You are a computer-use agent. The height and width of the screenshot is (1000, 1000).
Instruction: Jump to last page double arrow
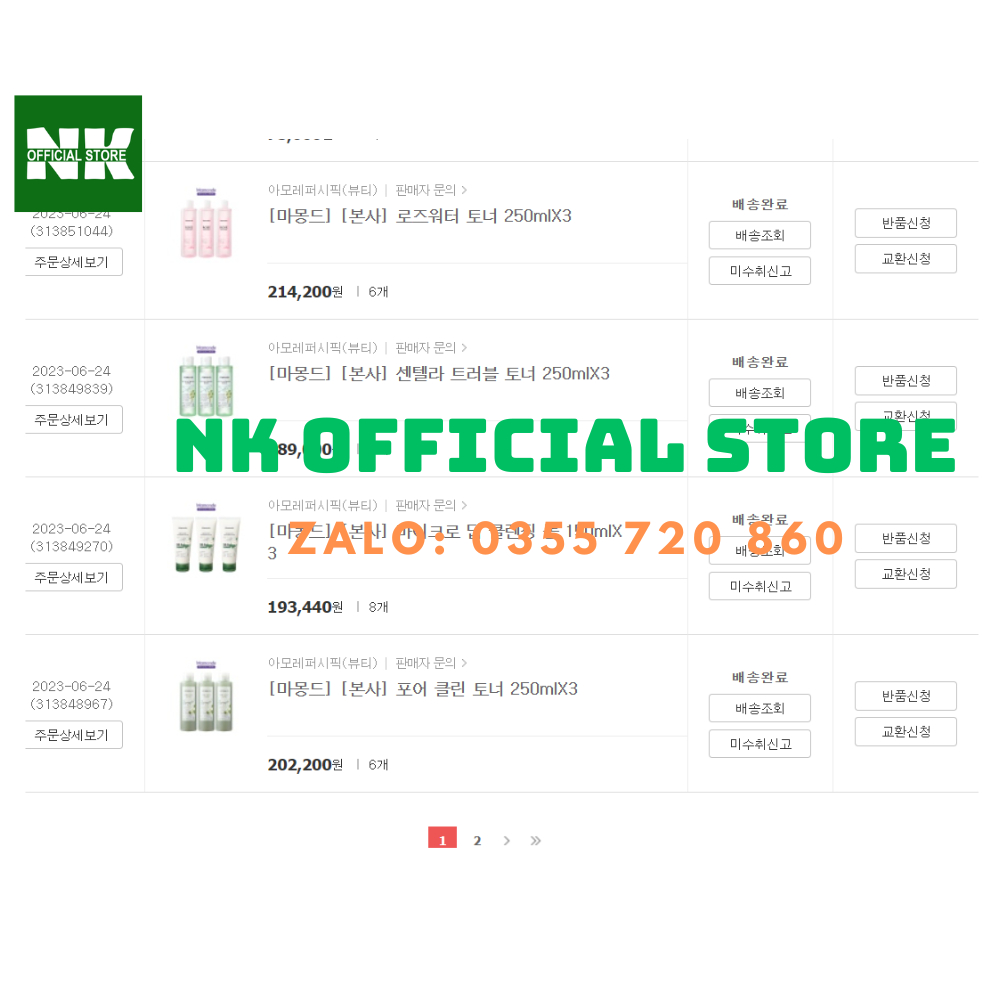[536, 841]
